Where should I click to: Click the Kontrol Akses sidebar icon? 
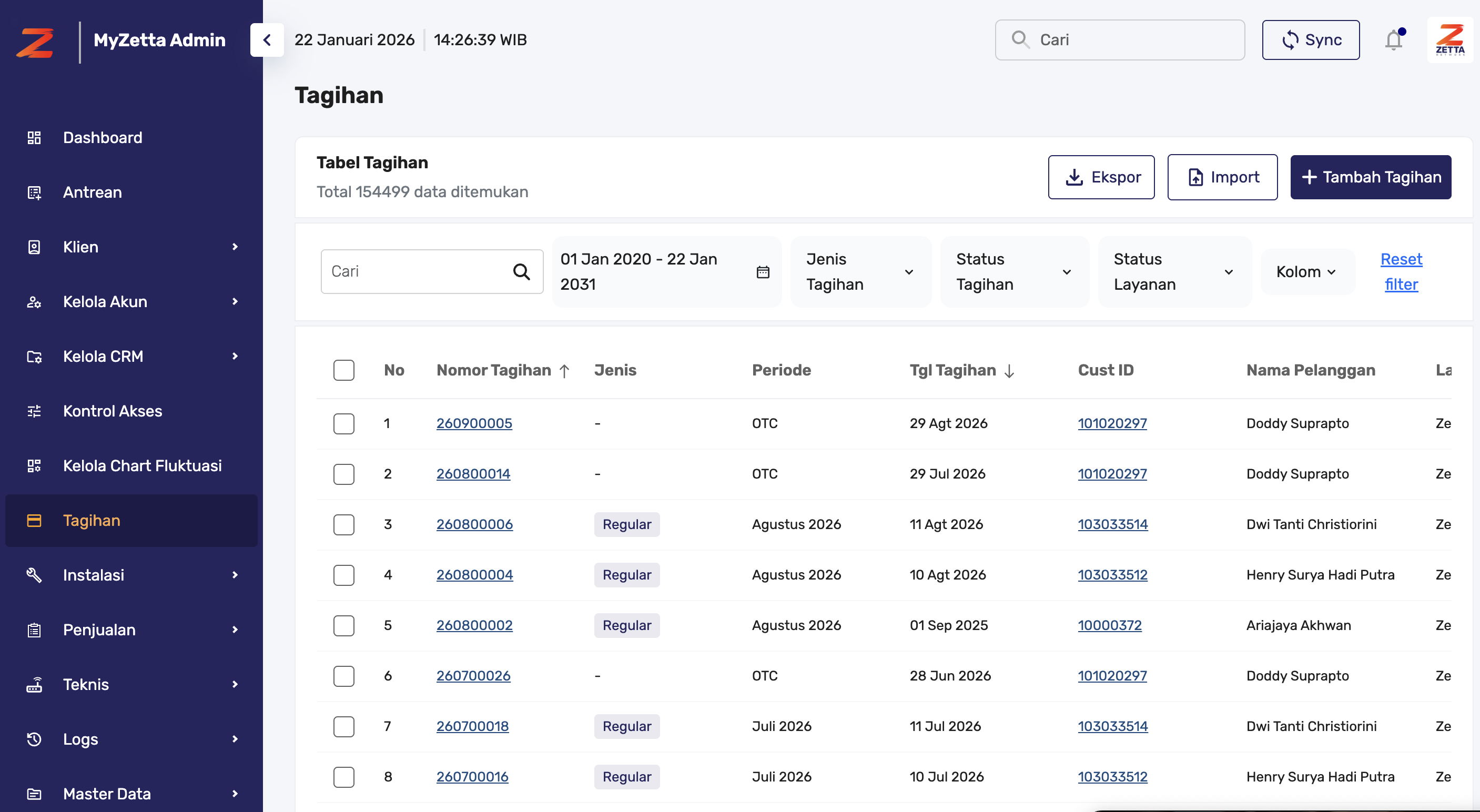click(34, 411)
